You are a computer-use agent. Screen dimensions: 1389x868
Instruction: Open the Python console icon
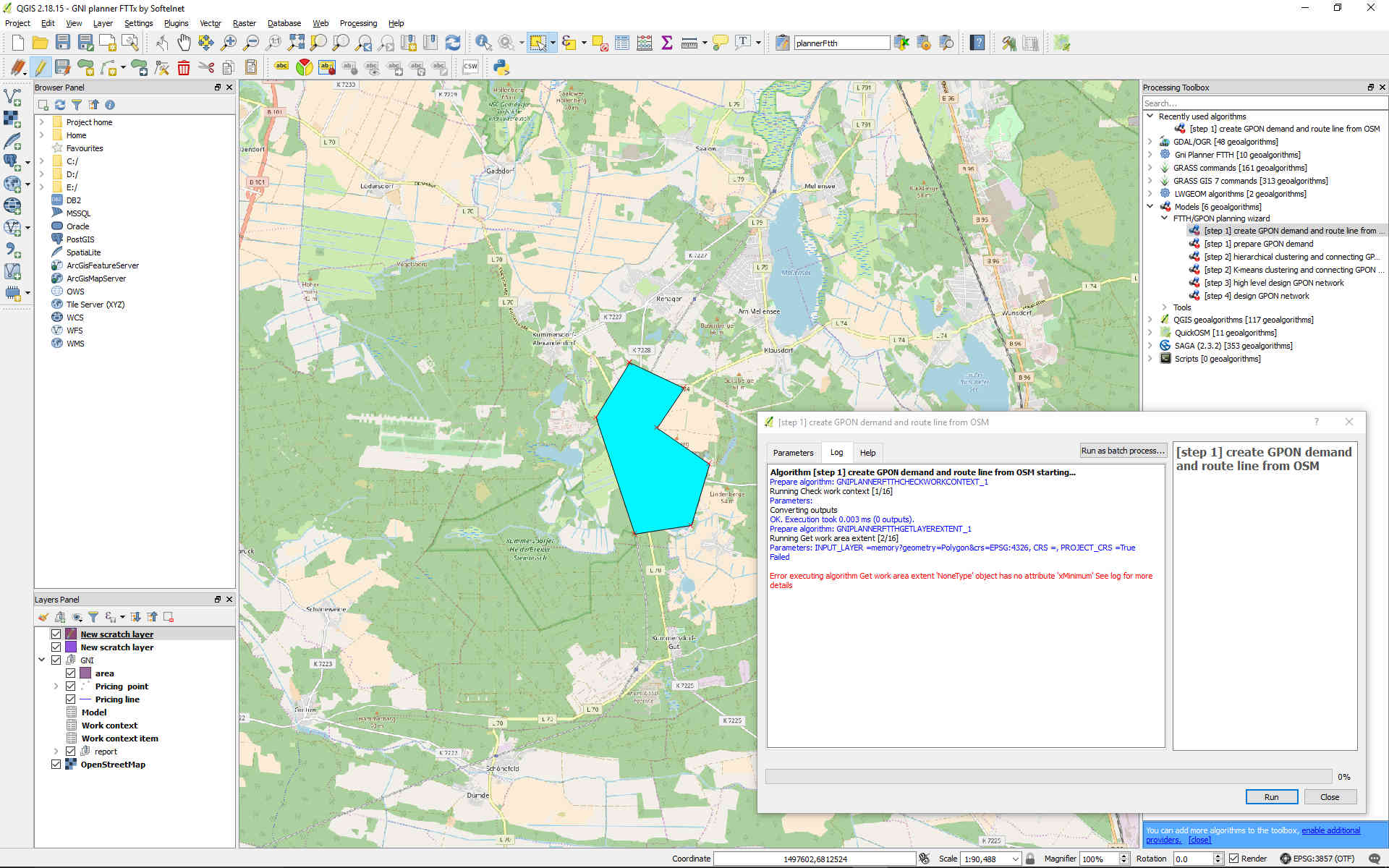501,68
